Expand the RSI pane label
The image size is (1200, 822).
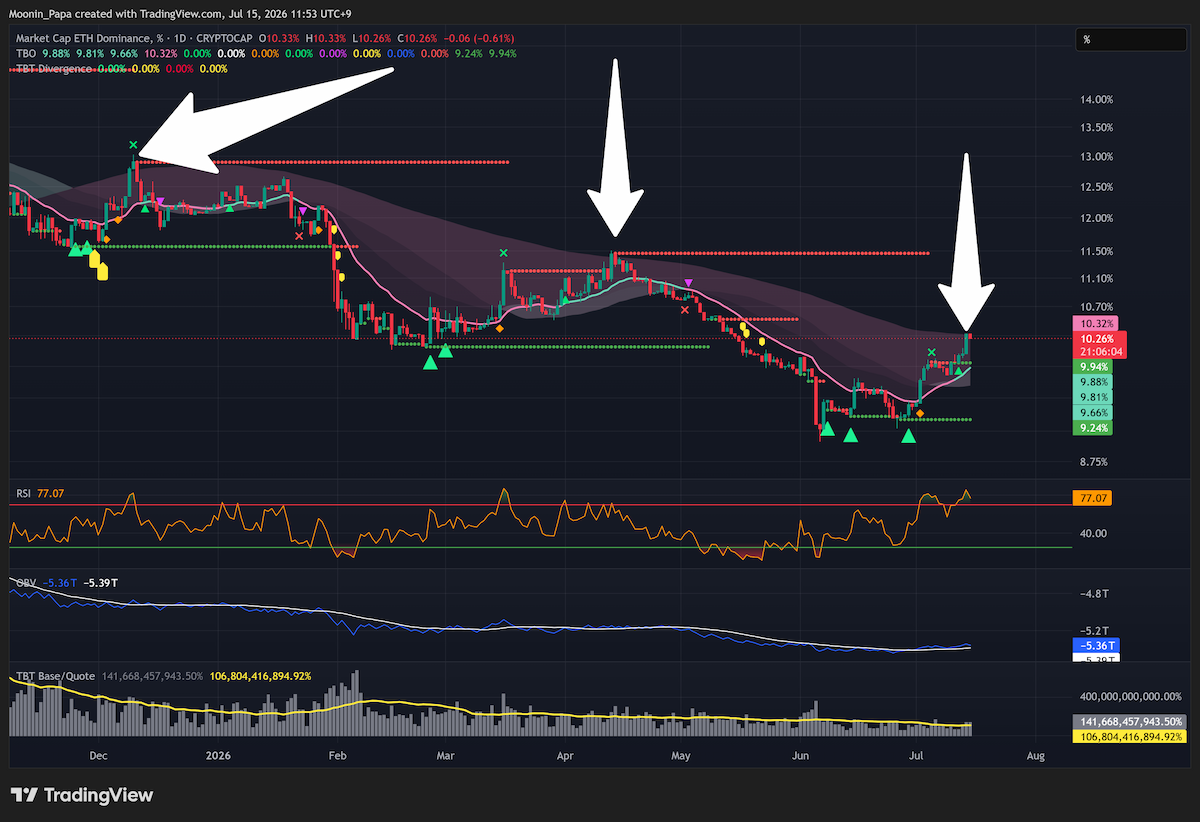[22, 493]
